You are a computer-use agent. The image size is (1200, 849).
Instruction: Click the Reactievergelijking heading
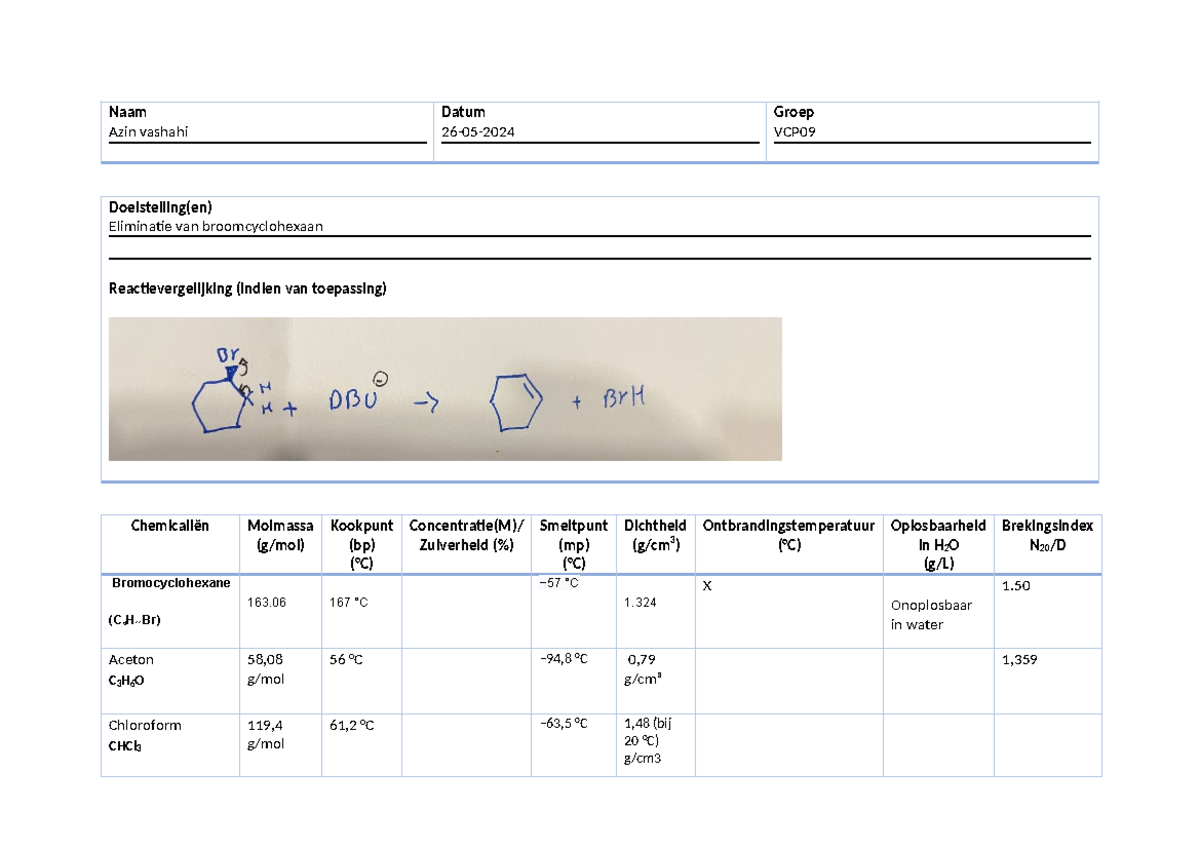point(246,289)
